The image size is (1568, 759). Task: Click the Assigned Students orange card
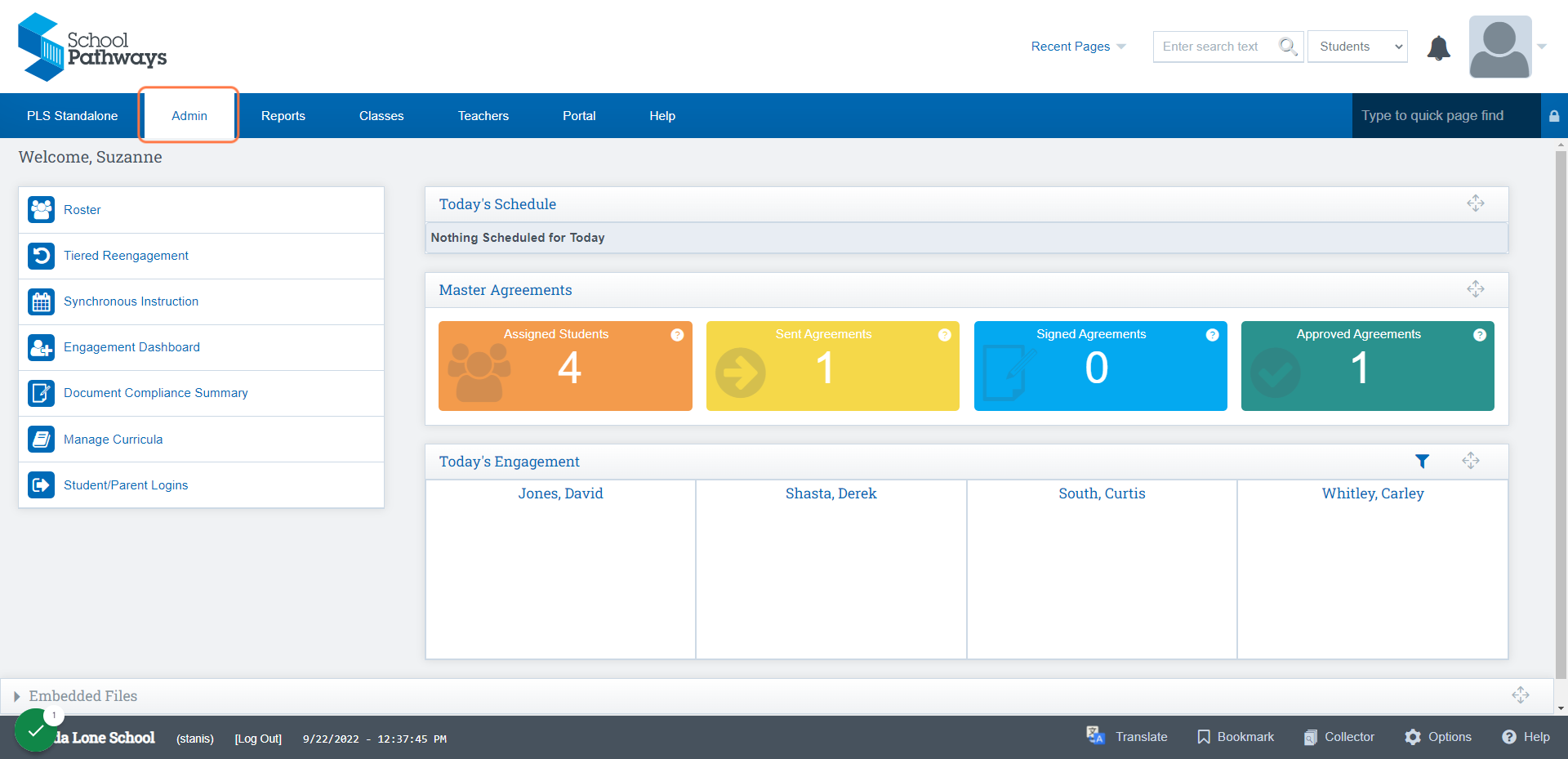coord(565,366)
